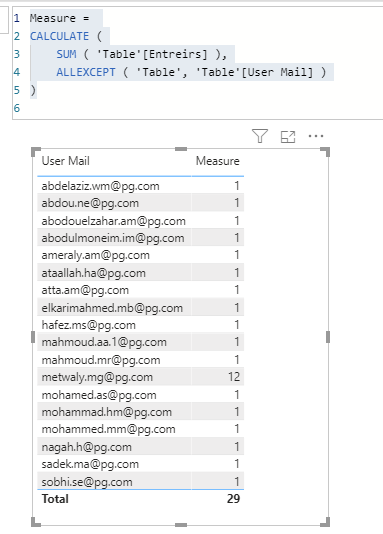Click the total value 29
Image resolution: width=383 pixels, height=534 pixels.
(x=234, y=499)
